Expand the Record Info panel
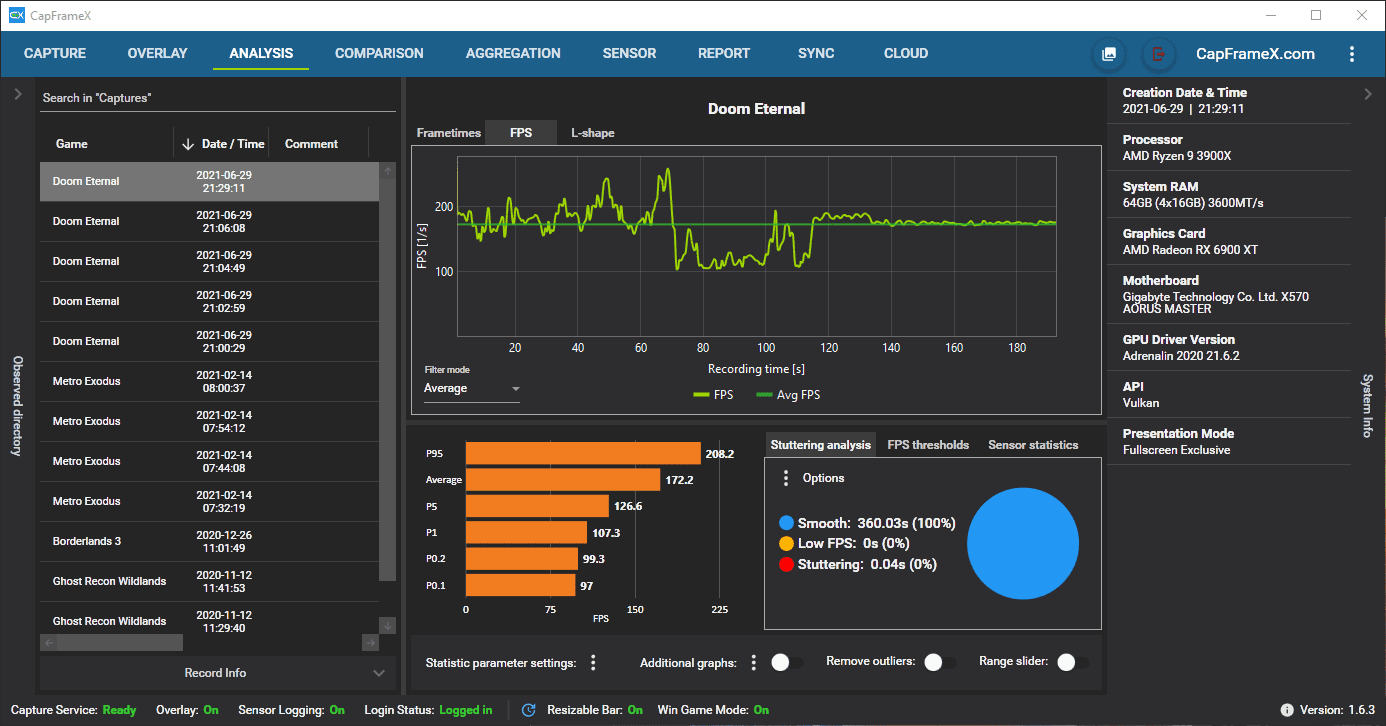The image size is (1386, 726). tap(216, 673)
